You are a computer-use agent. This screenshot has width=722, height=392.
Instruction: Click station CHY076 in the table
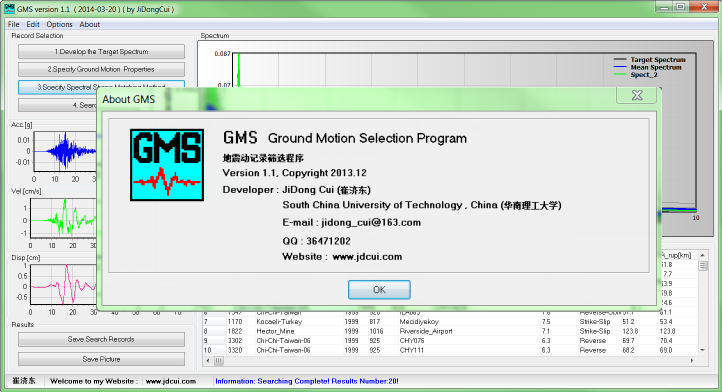click(x=412, y=341)
